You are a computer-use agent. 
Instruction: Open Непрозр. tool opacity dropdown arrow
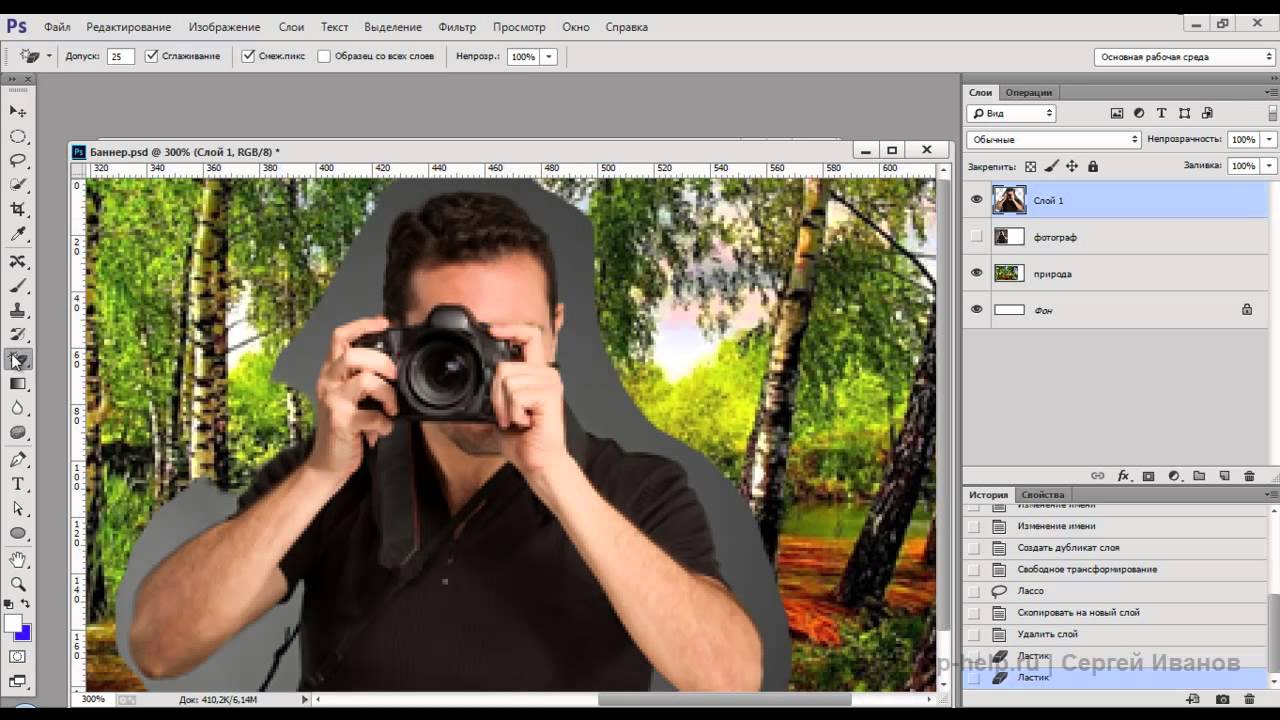pyautogui.click(x=549, y=57)
